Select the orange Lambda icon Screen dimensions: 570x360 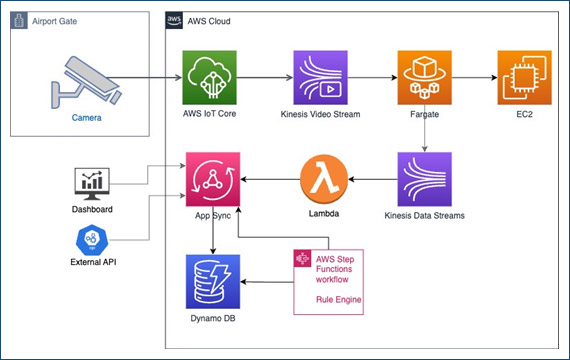click(x=324, y=179)
